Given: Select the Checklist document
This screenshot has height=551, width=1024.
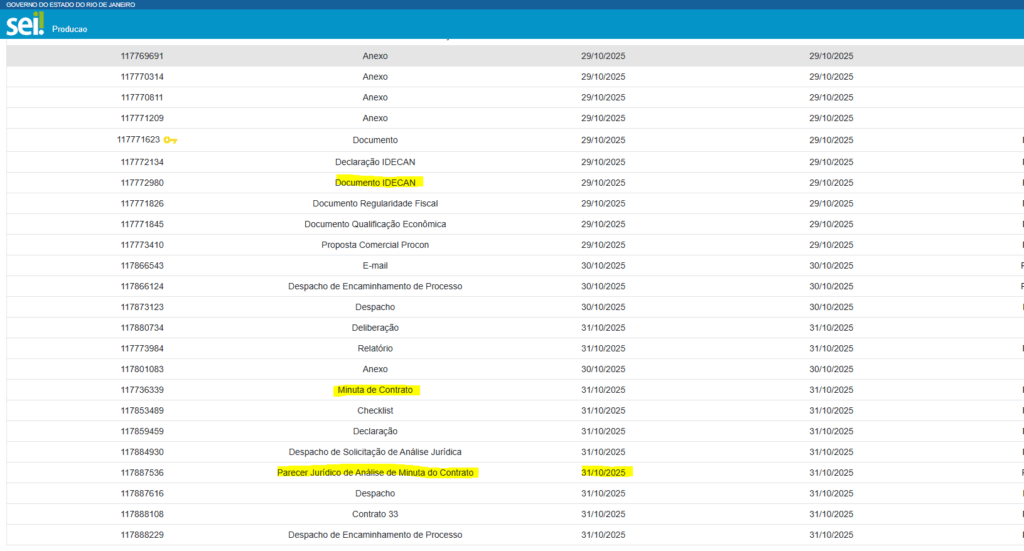Looking at the screenshot, I should pyautogui.click(x=375, y=411).
